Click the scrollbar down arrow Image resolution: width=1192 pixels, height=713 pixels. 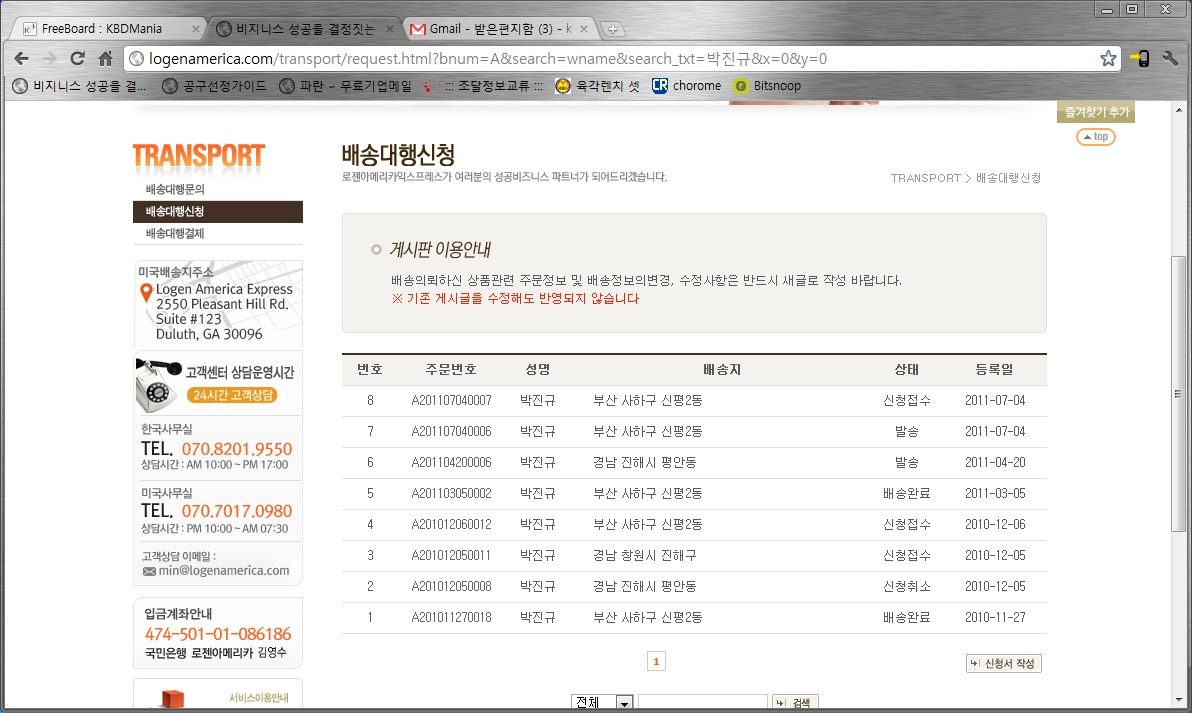point(1178,700)
